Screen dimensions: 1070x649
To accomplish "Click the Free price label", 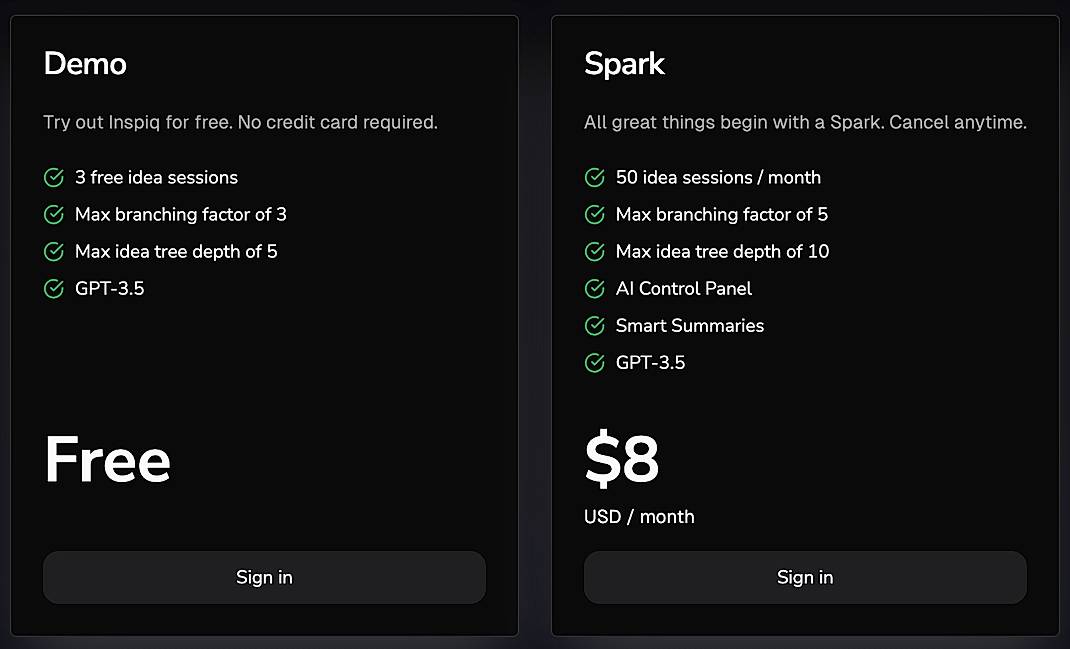I will pos(107,460).
